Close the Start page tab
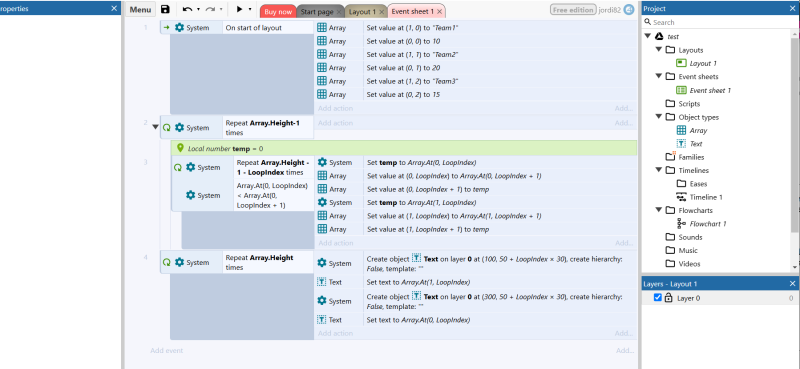The width and height of the screenshot is (800, 369). tap(339, 12)
